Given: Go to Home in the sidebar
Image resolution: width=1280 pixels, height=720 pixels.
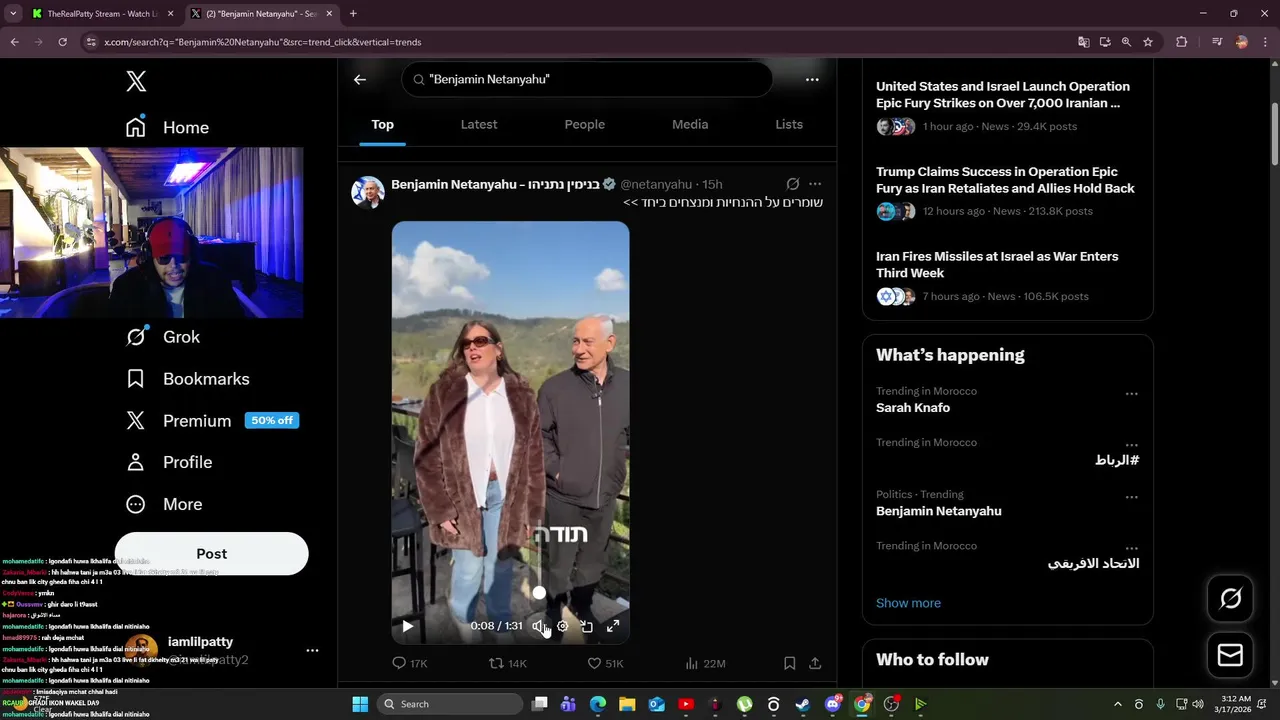Looking at the screenshot, I should 167,127.
